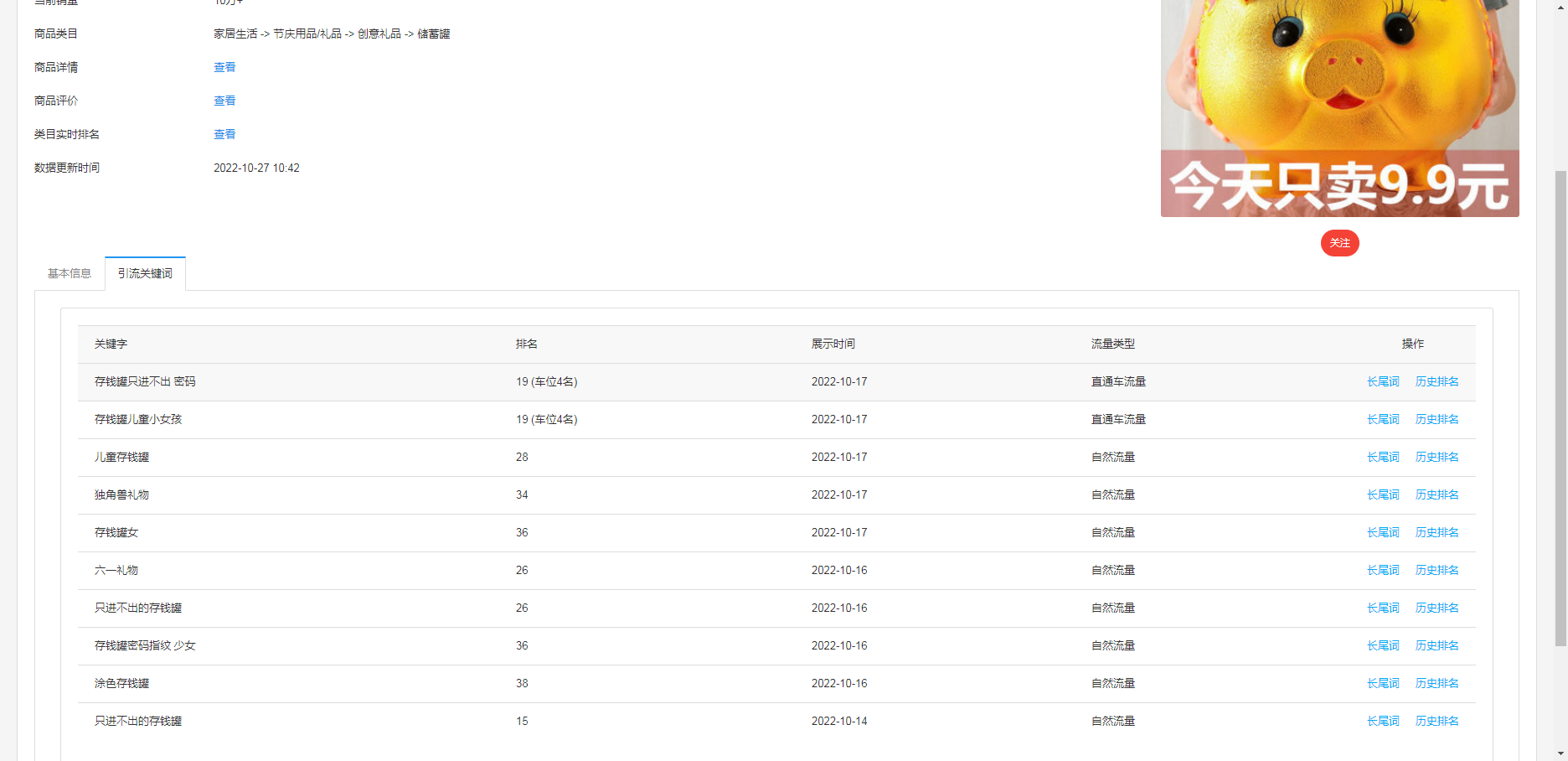Screen dimensions: 1568x761
Task: Select keyword 存钱罐儿童小女孩
Action: (138, 419)
